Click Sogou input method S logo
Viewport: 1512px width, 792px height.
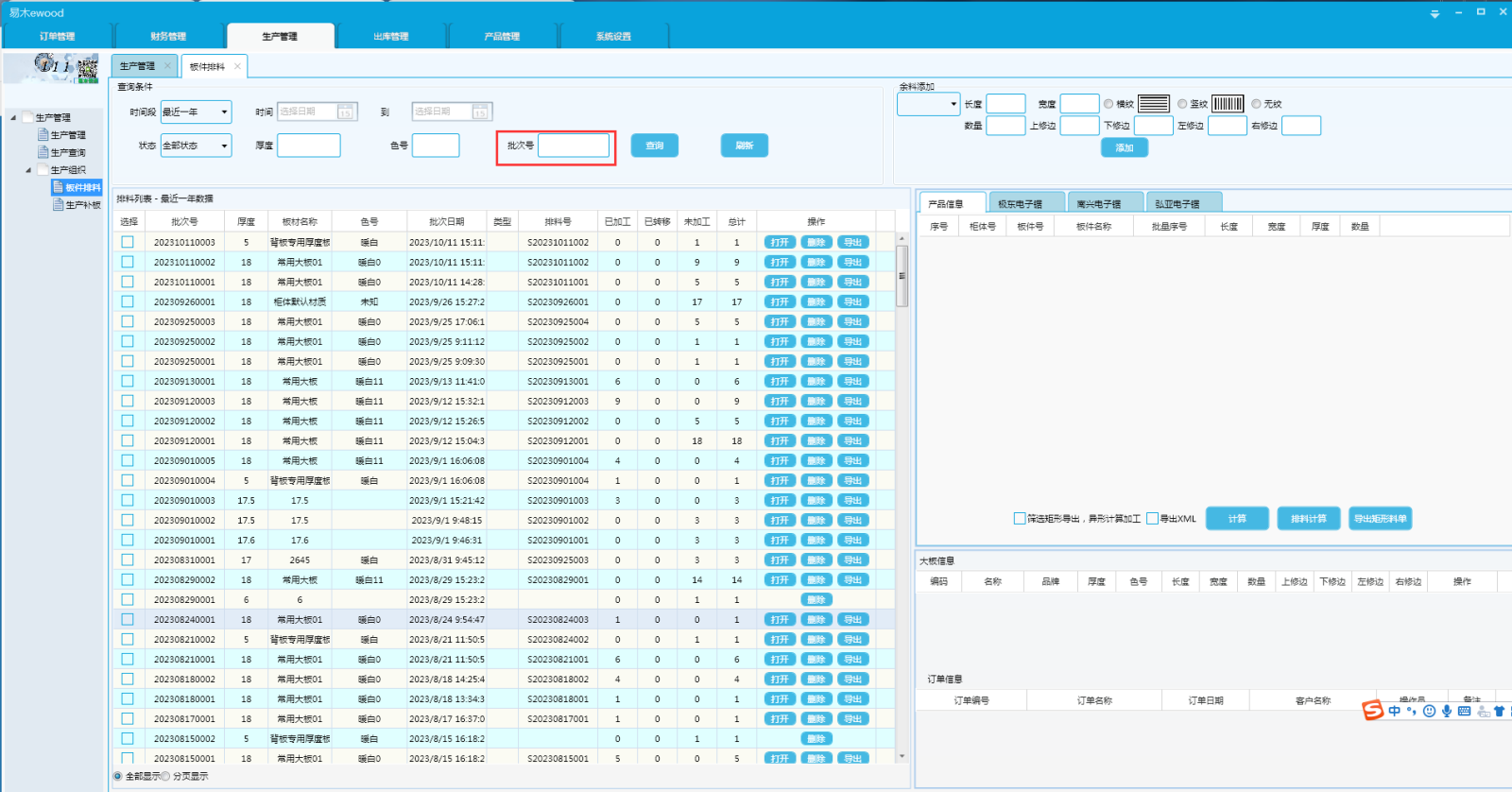pyautogui.click(x=1372, y=710)
